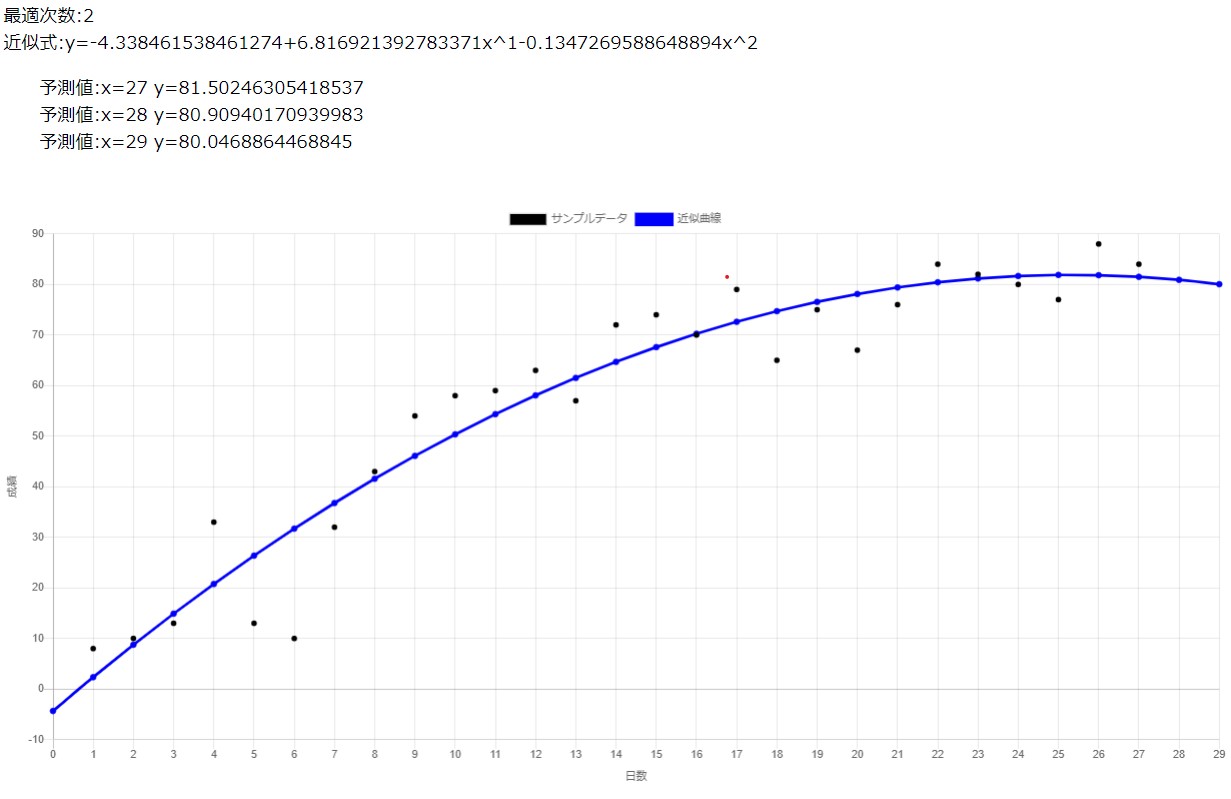Screen dimensions: 1231x799
Task: Click the 予測値 x=29 prediction line
Action: point(195,142)
